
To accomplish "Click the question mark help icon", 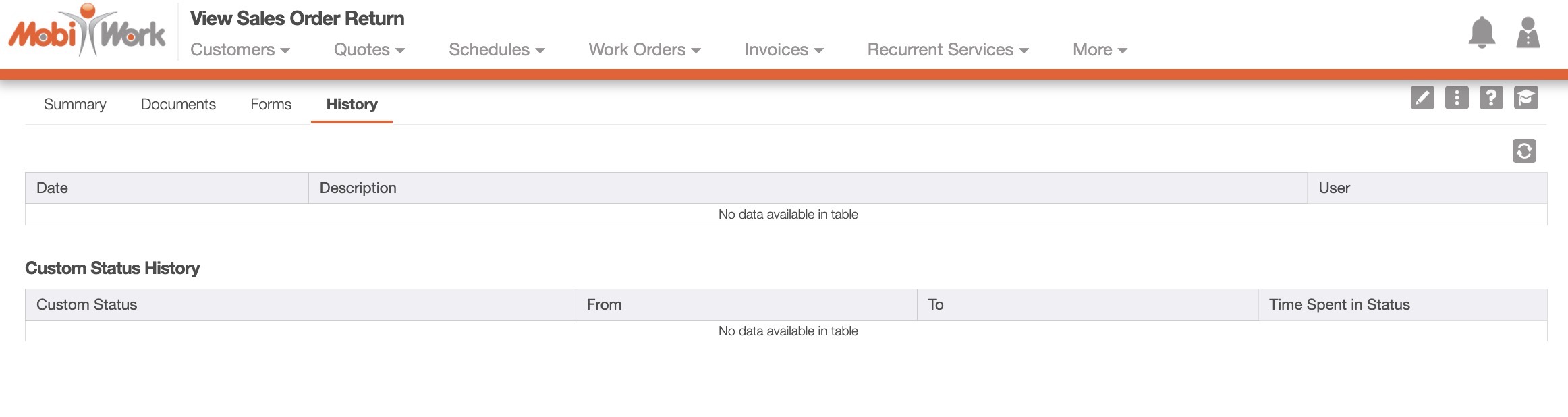I will point(1491,98).
